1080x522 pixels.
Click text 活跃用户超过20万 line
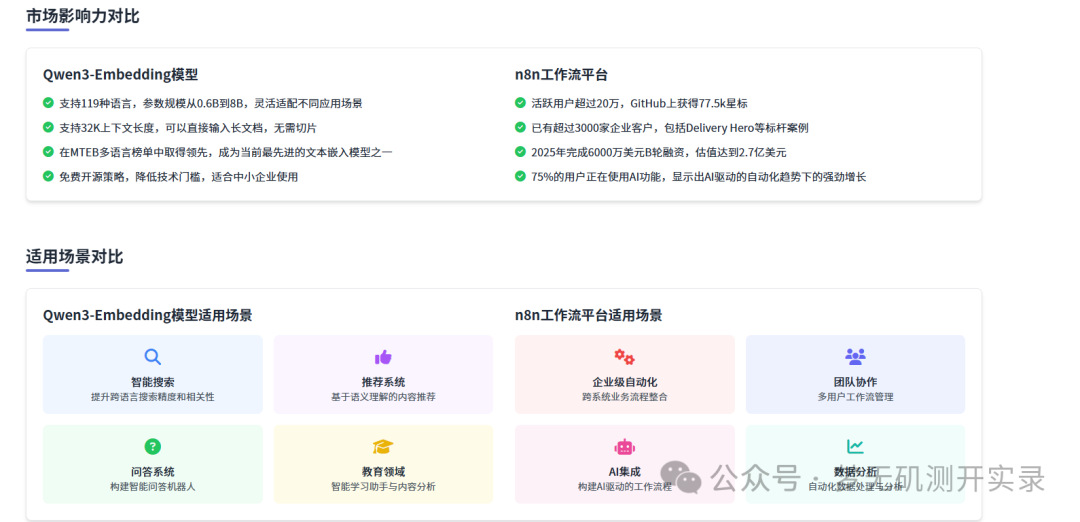639,103
